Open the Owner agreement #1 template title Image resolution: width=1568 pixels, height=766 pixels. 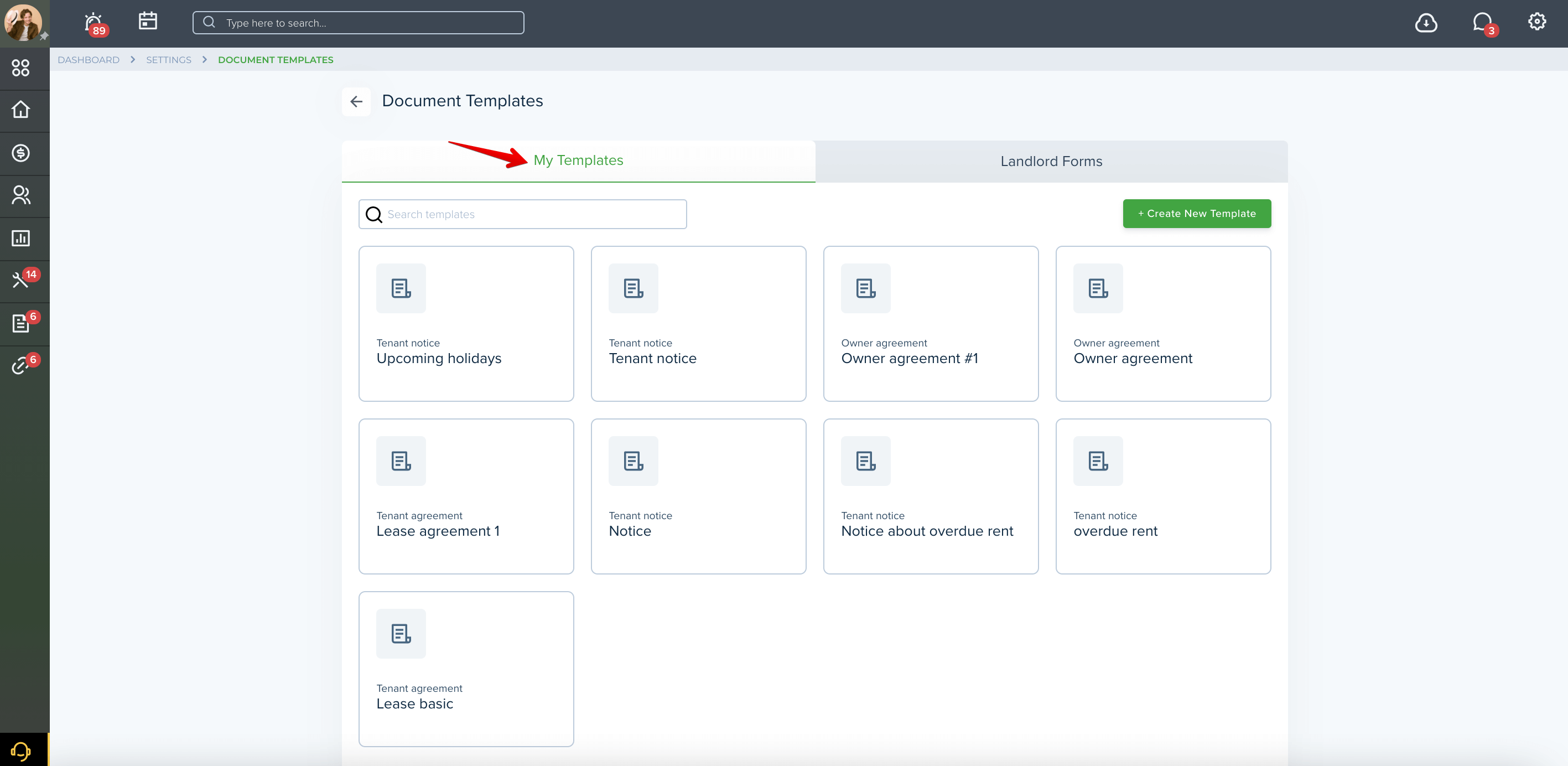[x=910, y=359]
